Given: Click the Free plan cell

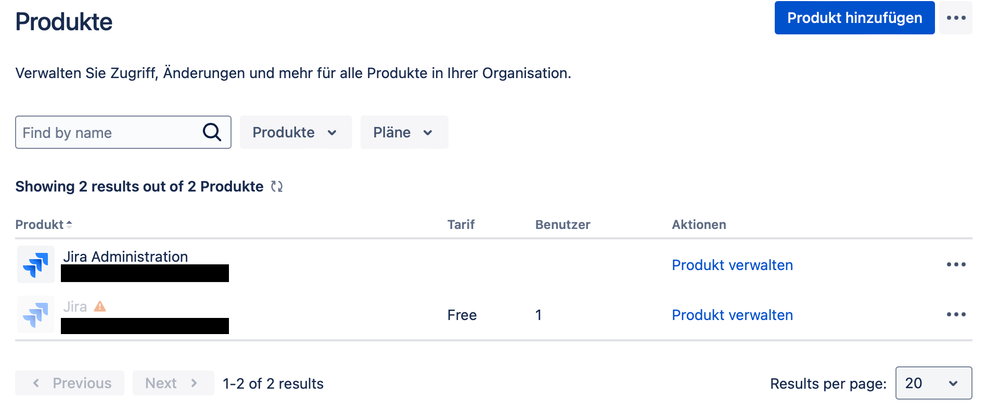Looking at the screenshot, I should [462, 315].
